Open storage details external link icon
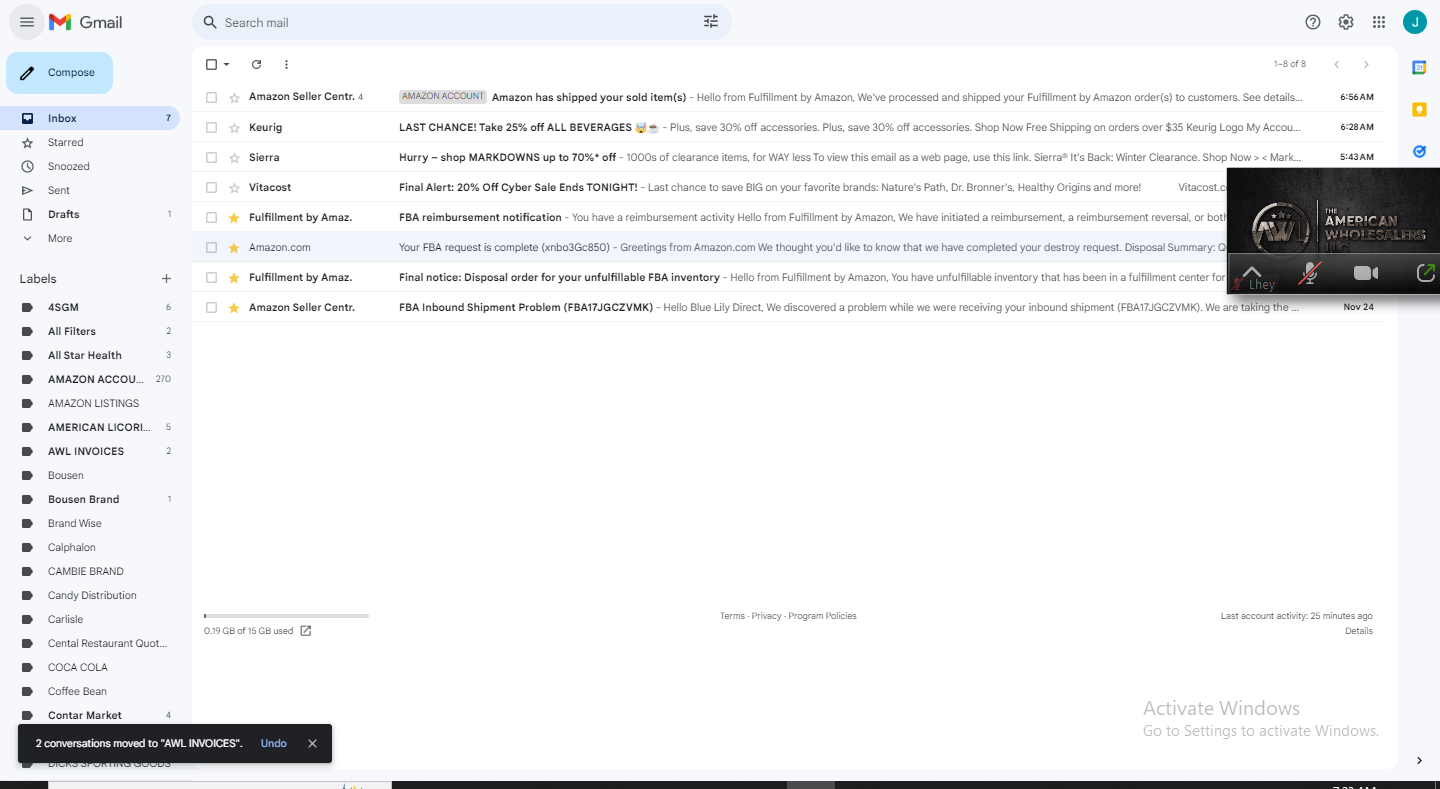The image size is (1440, 789). coord(306,631)
